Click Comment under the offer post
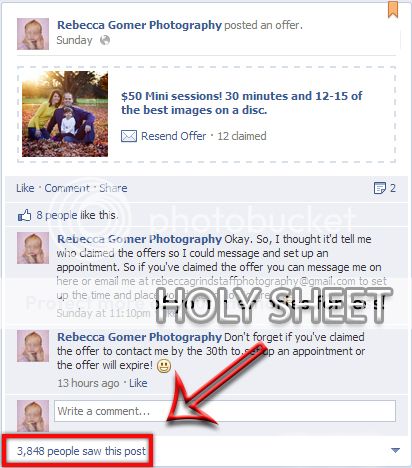Viewport: 412px width, 468px height. click(67, 188)
